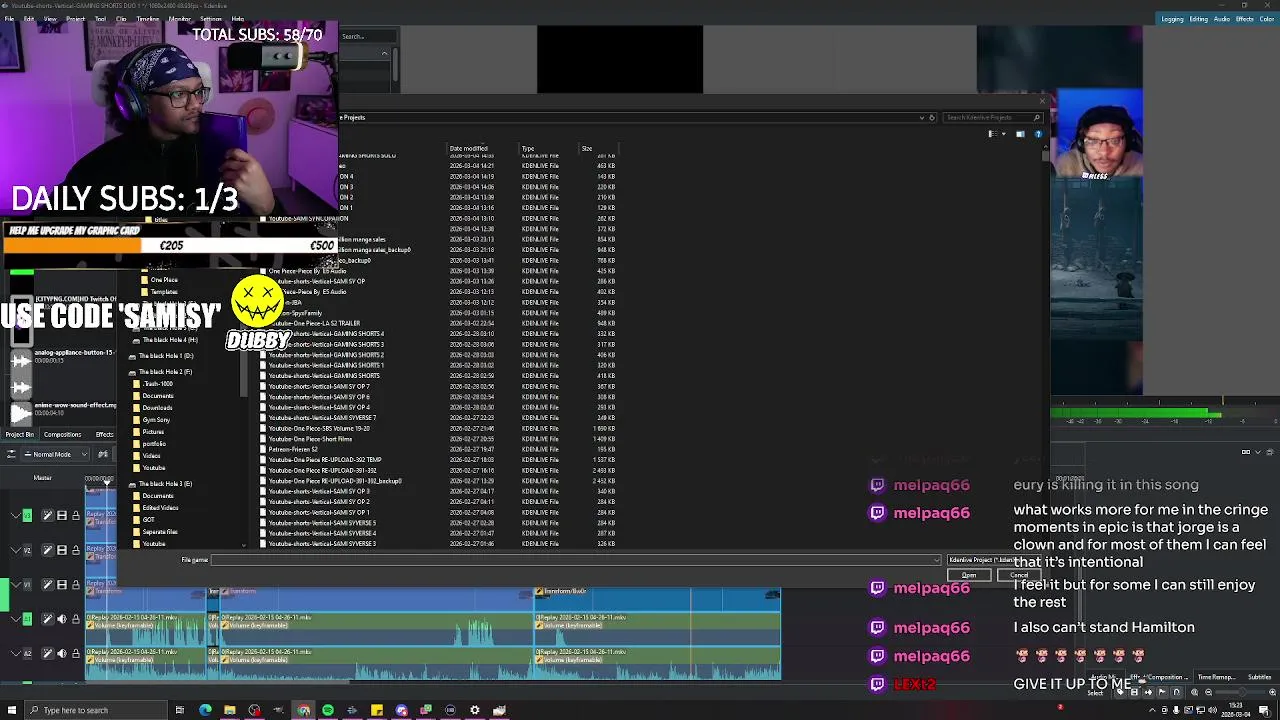Viewport: 1280px width, 720px height.
Task: Open Microsoft Edge from taskbar
Action: click(x=205, y=710)
